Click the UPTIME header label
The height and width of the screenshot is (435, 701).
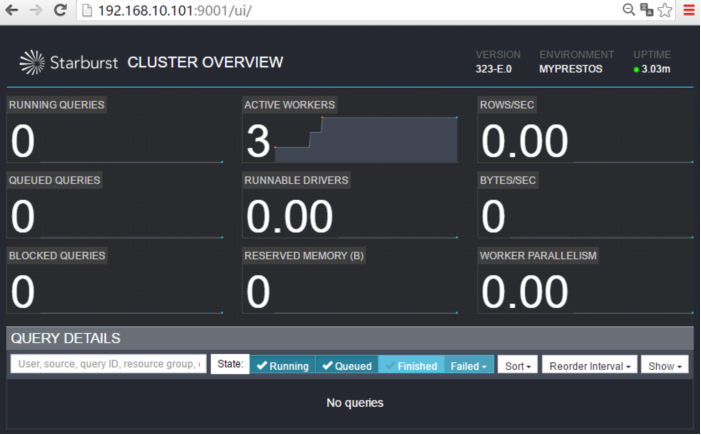[652, 55]
